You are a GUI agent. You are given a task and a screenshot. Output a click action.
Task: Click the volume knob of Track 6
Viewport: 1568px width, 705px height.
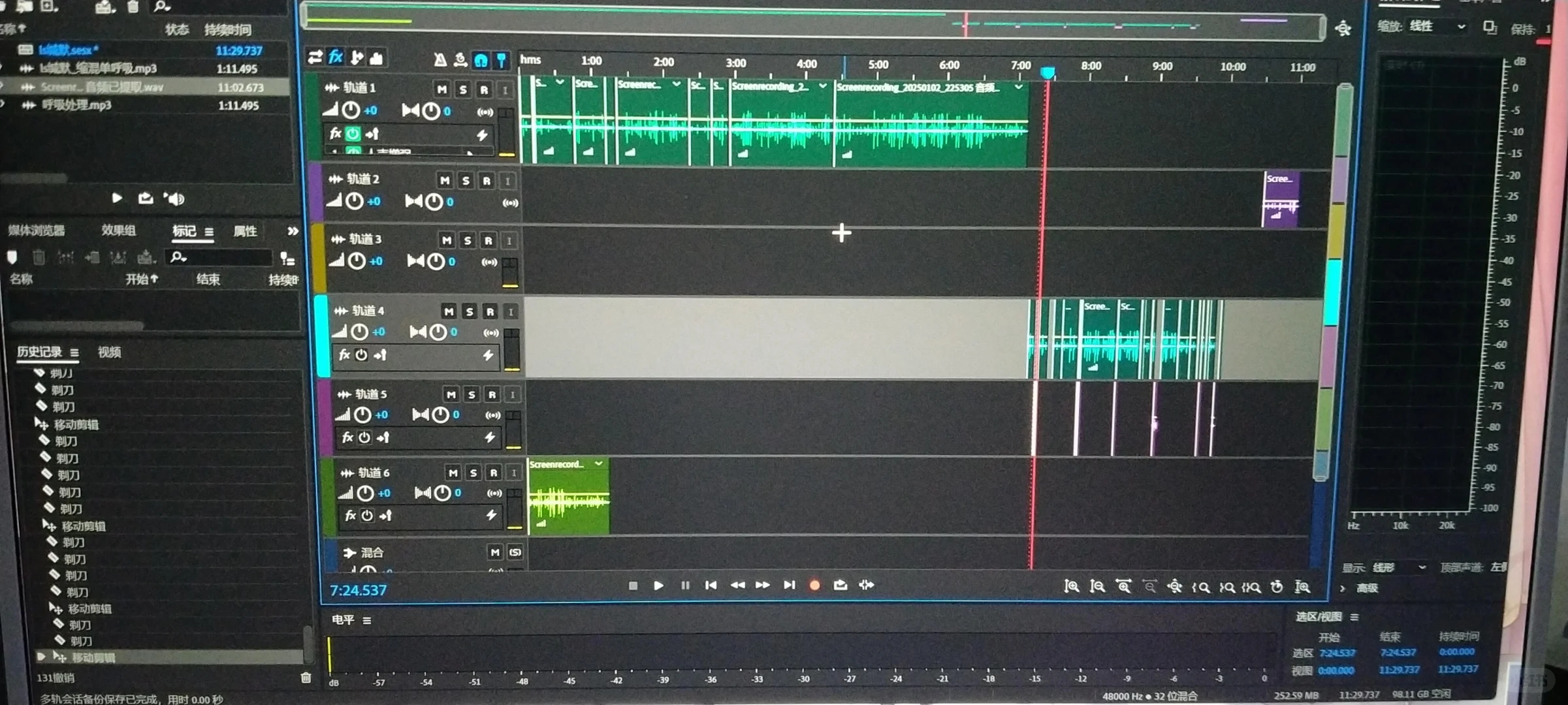pyautogui.click(x=366, y=493)
